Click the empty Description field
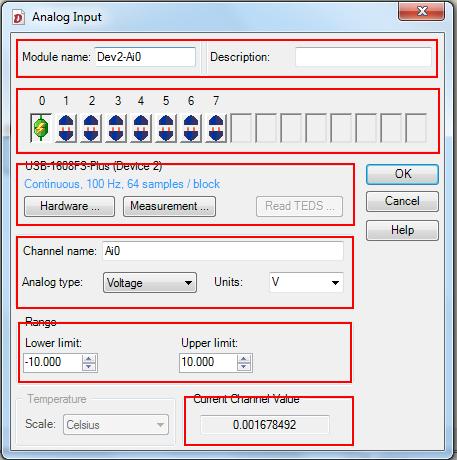 (363, 57)
